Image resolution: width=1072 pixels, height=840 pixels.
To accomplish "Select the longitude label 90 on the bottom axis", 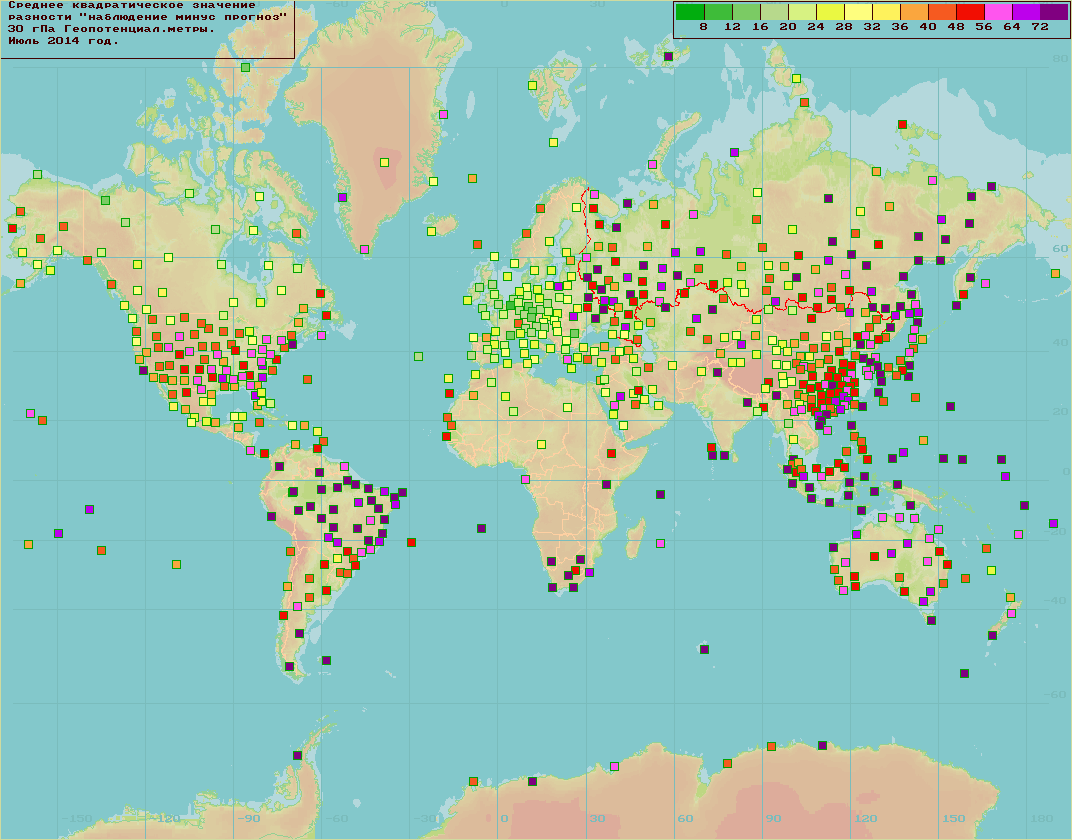I will 774,818.
